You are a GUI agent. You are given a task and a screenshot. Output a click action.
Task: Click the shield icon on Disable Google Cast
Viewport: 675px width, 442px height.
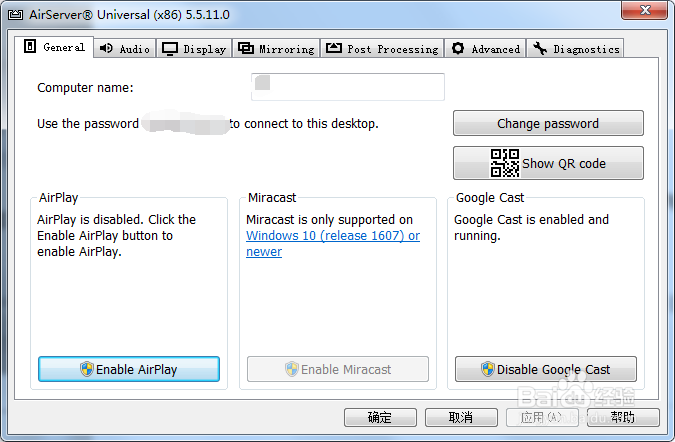[x=487, y=369]
